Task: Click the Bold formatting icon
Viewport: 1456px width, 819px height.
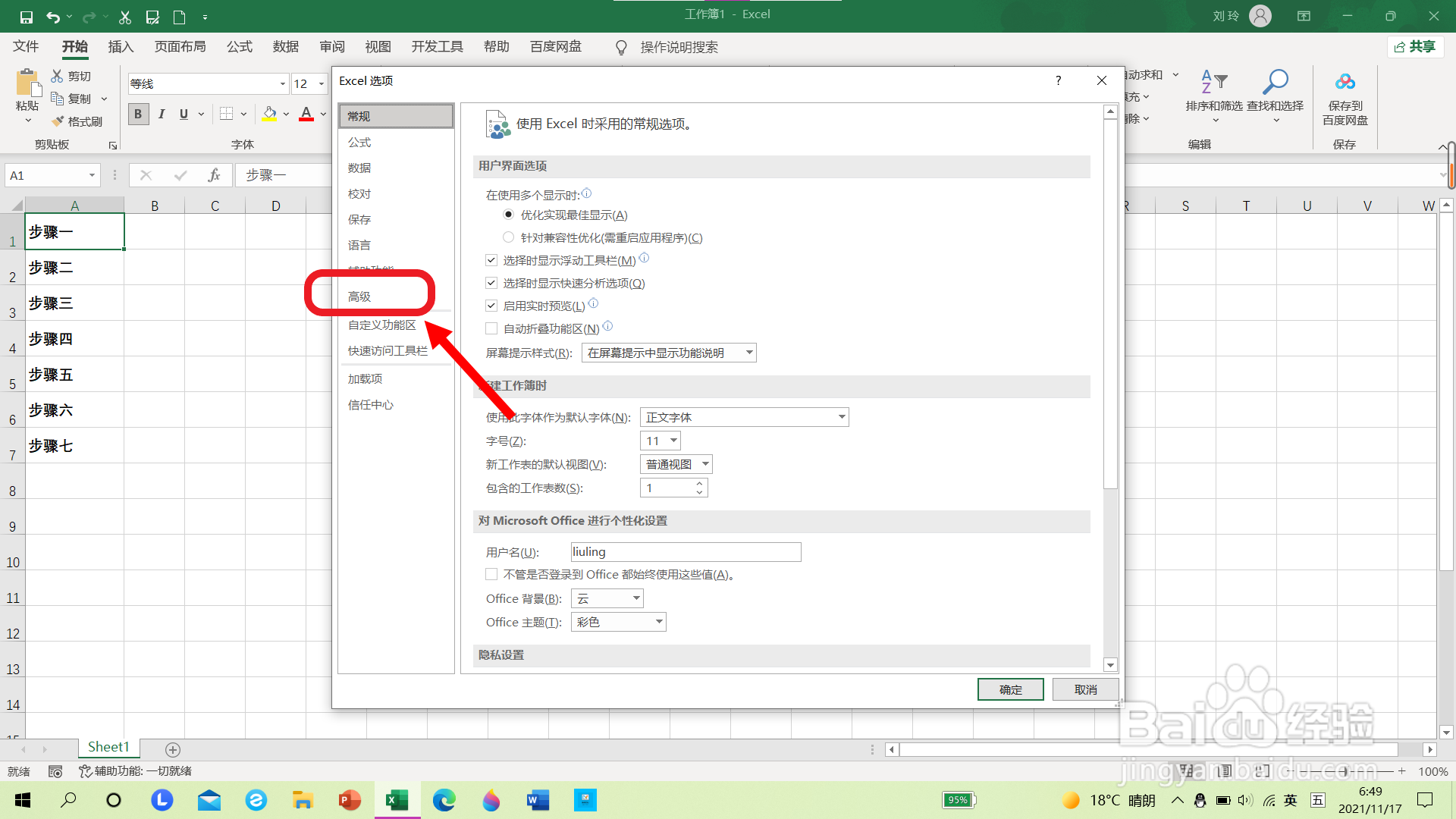Action: (138, 115)
